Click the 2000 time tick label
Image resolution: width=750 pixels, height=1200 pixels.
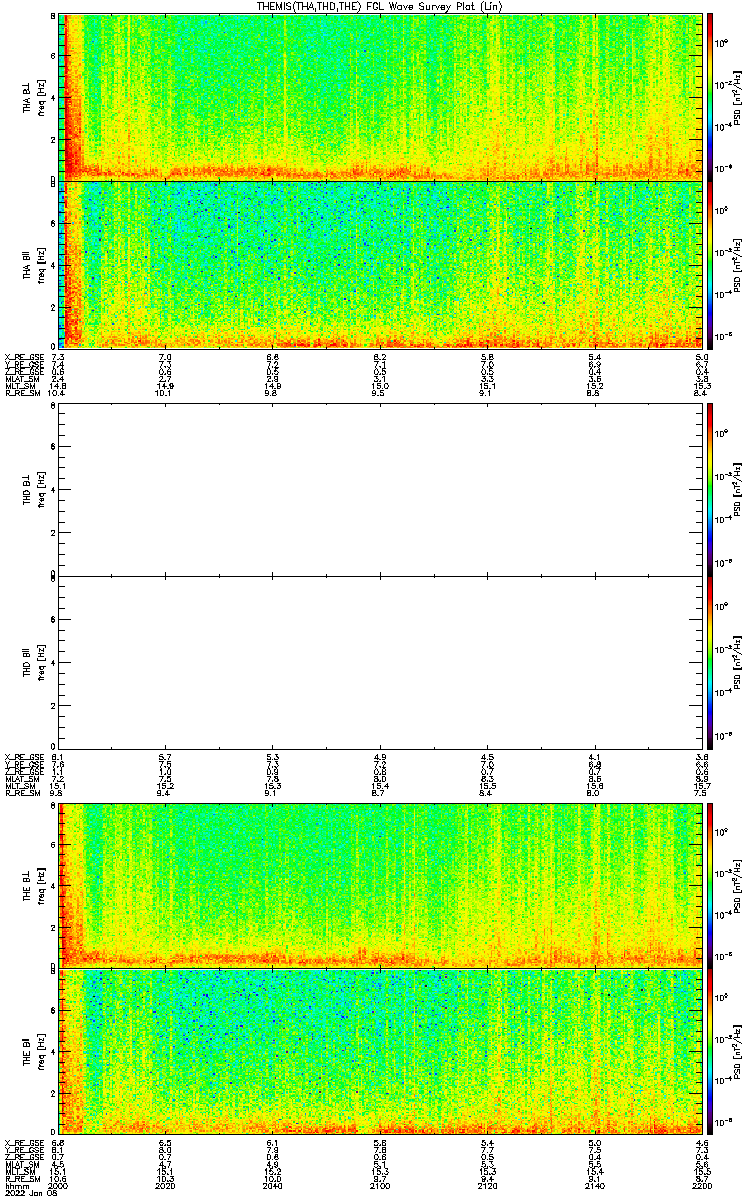pyautogui.click(x=58, y=1186)
